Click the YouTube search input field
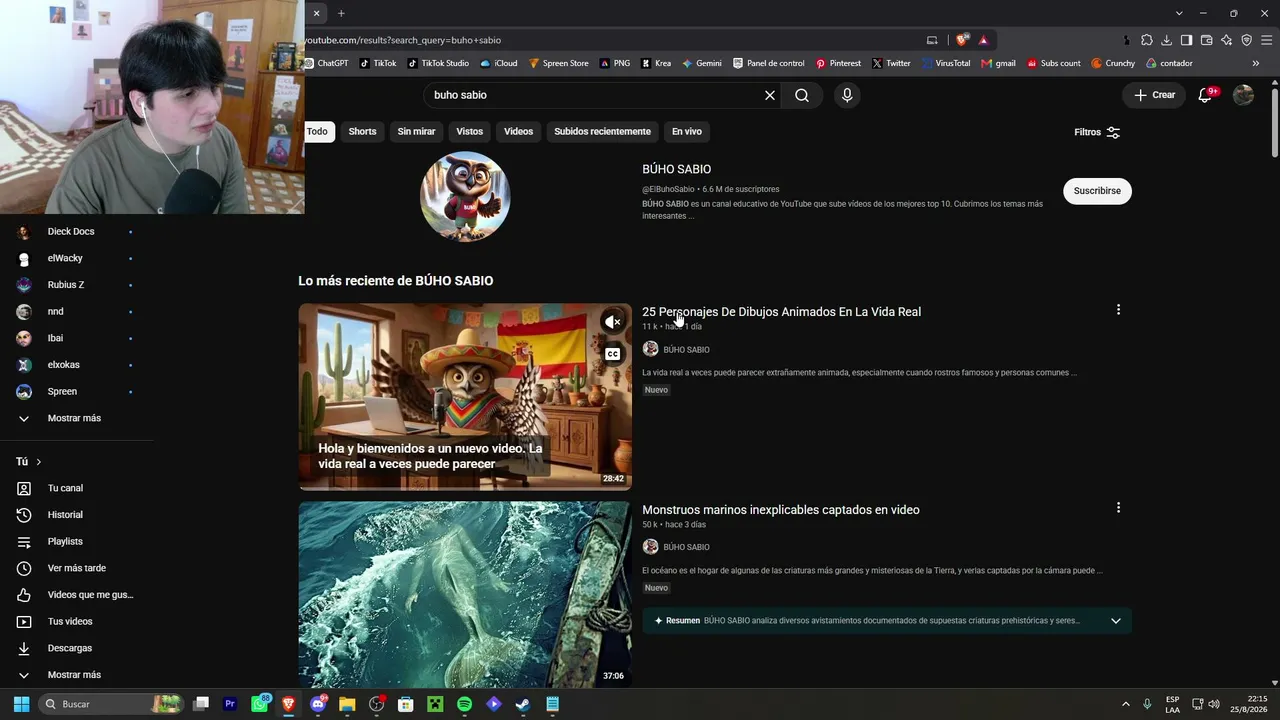Image resolution: width=1280 pixels, height=720 pixels. (595, 95)
